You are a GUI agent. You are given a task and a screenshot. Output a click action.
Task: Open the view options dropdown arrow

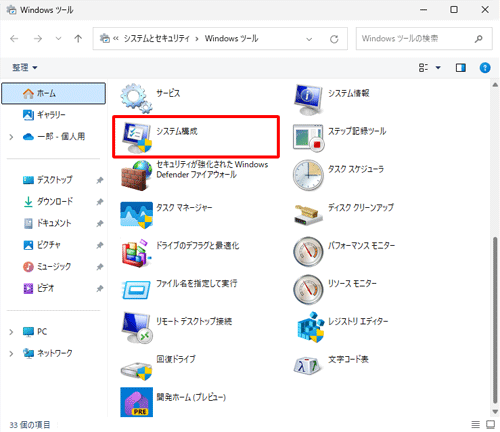click(438, 68)
